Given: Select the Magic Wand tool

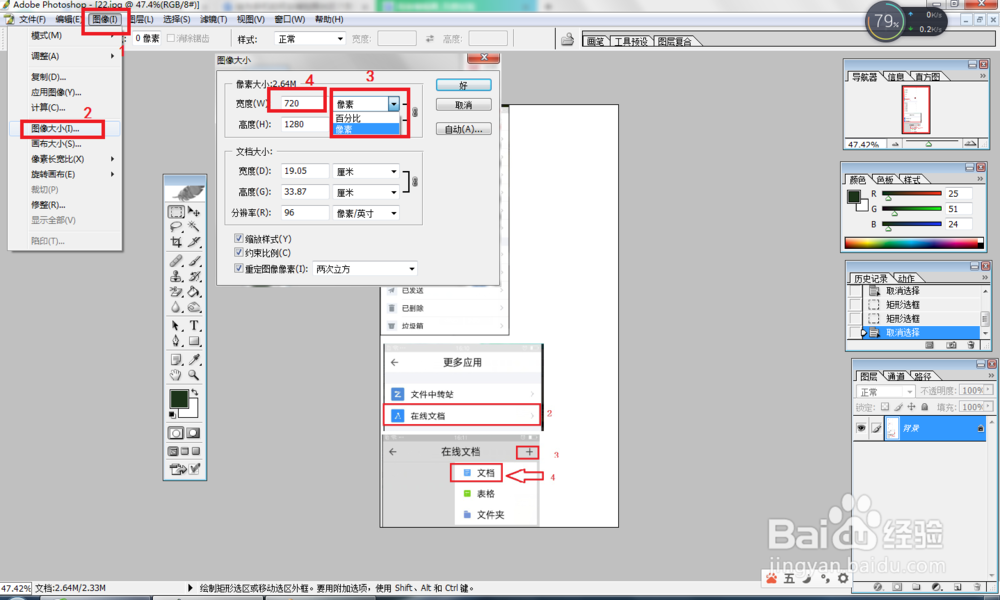Looking at the screenshot, I should (x=195, y=226).
